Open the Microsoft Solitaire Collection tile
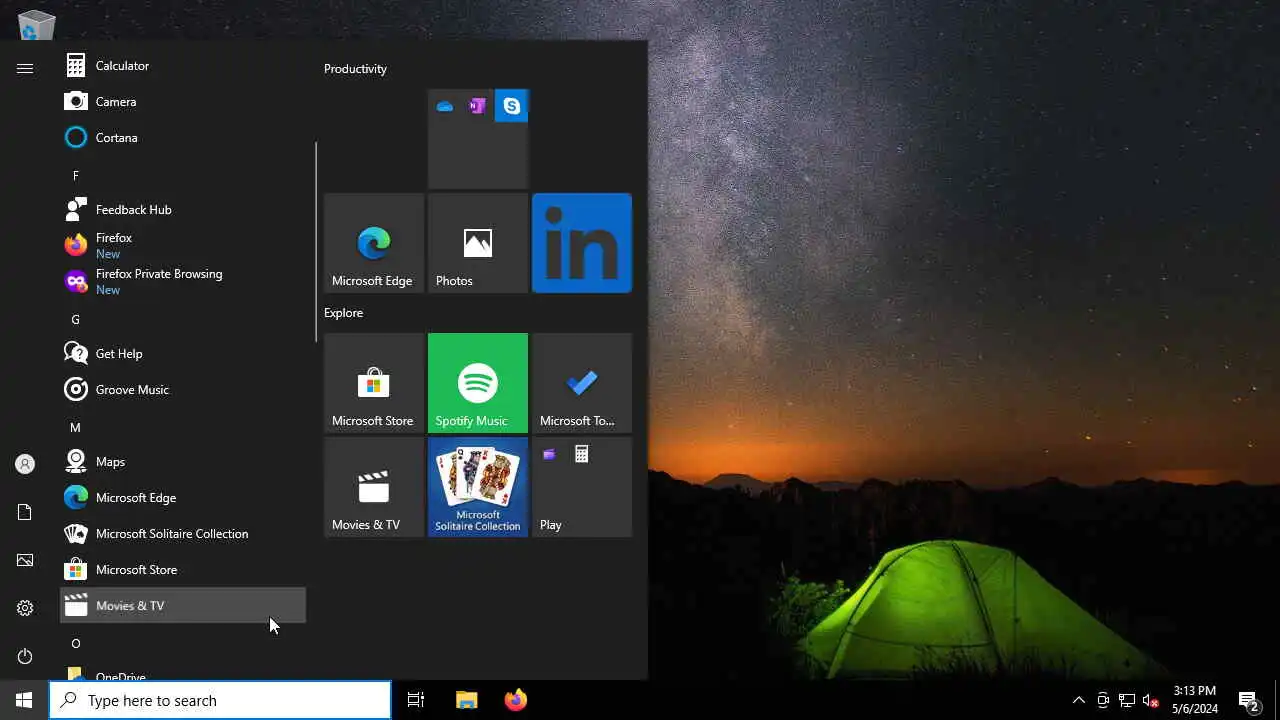 tap(478, 487)
